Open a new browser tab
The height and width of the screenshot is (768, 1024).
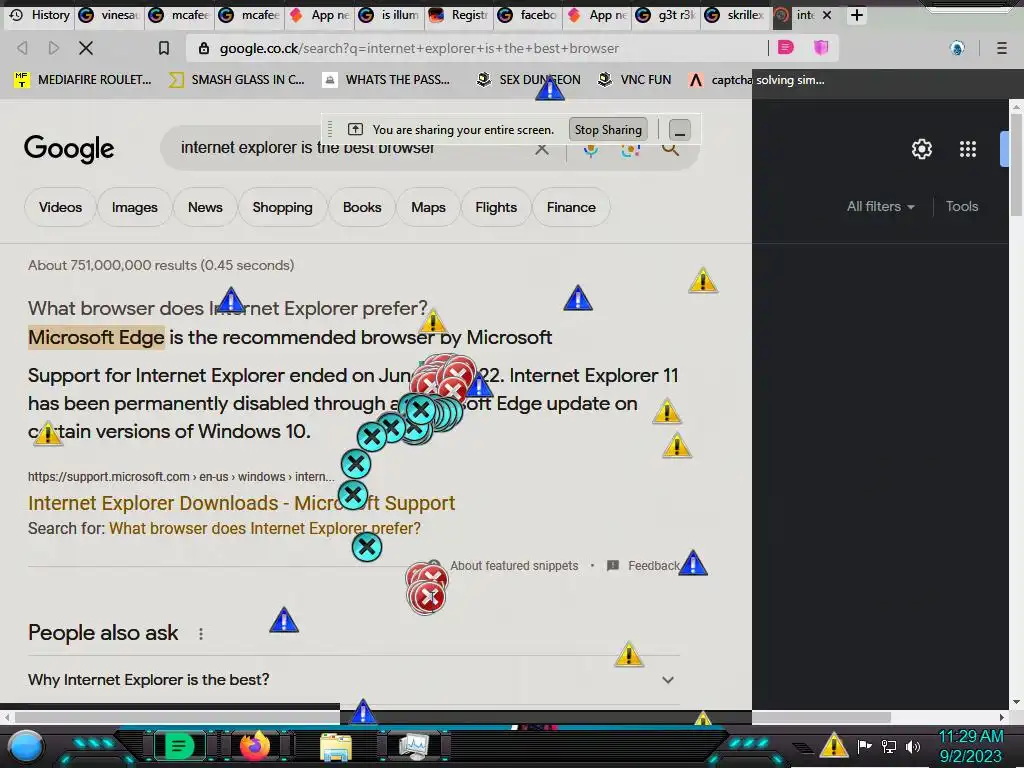click(x=857, y=15)
